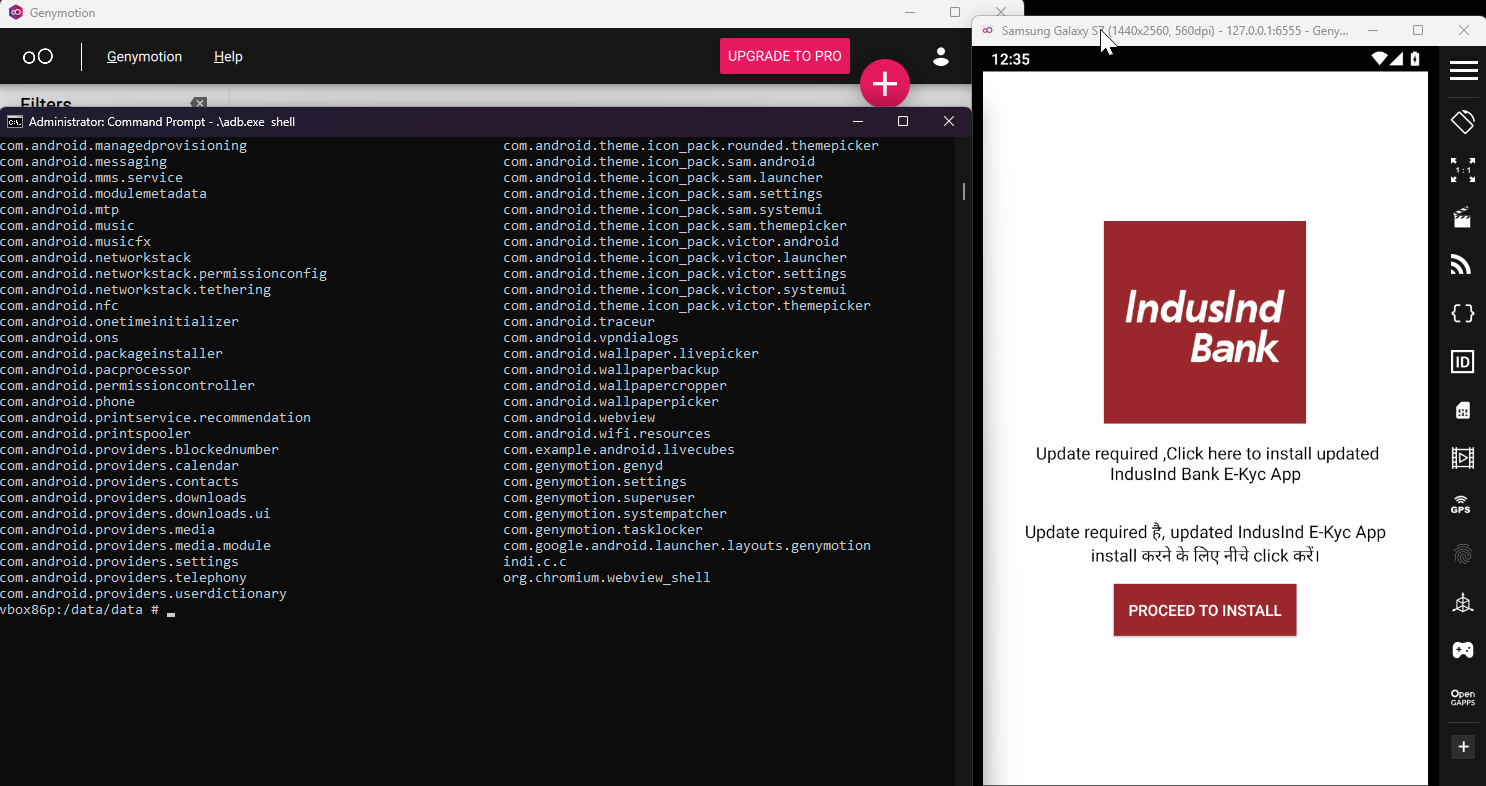This screenshot has height=786, width=1486.
Task: Open the motion sensors cube widget
Action: pyautogui.click(x=1463, y=602)
